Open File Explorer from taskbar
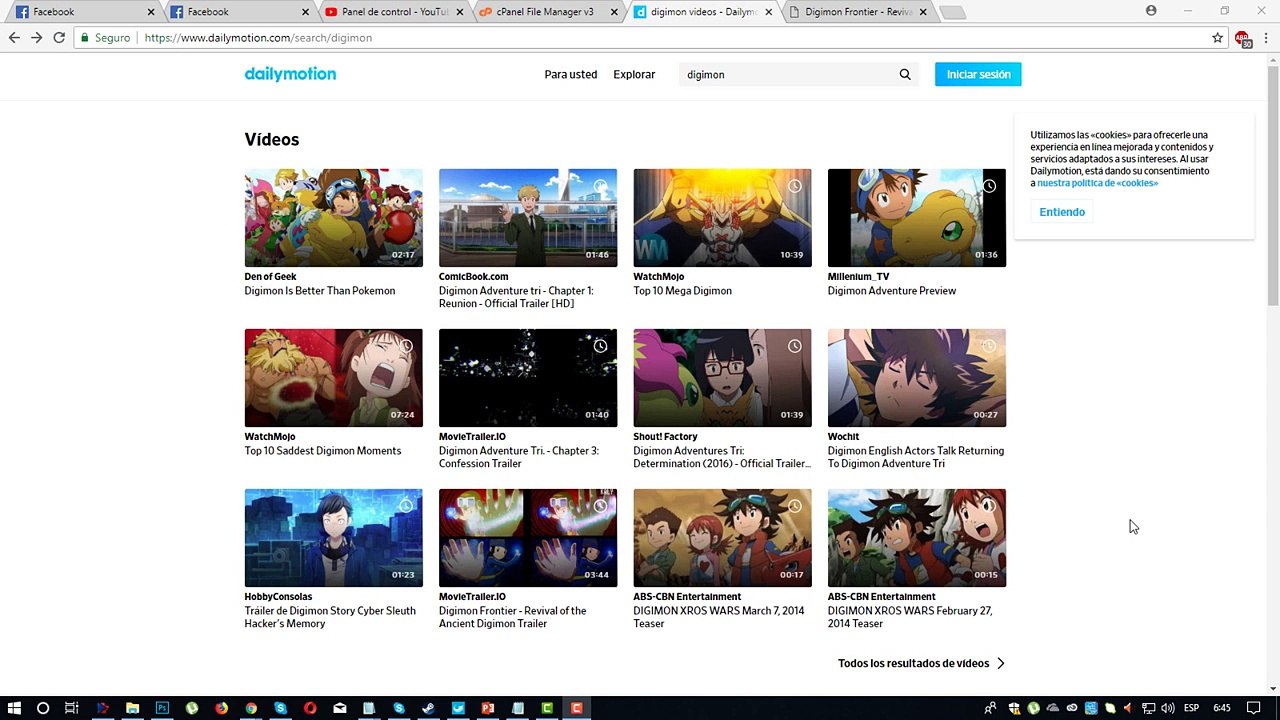The width and height of the screenshot is (1280, 720). pyautogui.click(x=132, y=708)
